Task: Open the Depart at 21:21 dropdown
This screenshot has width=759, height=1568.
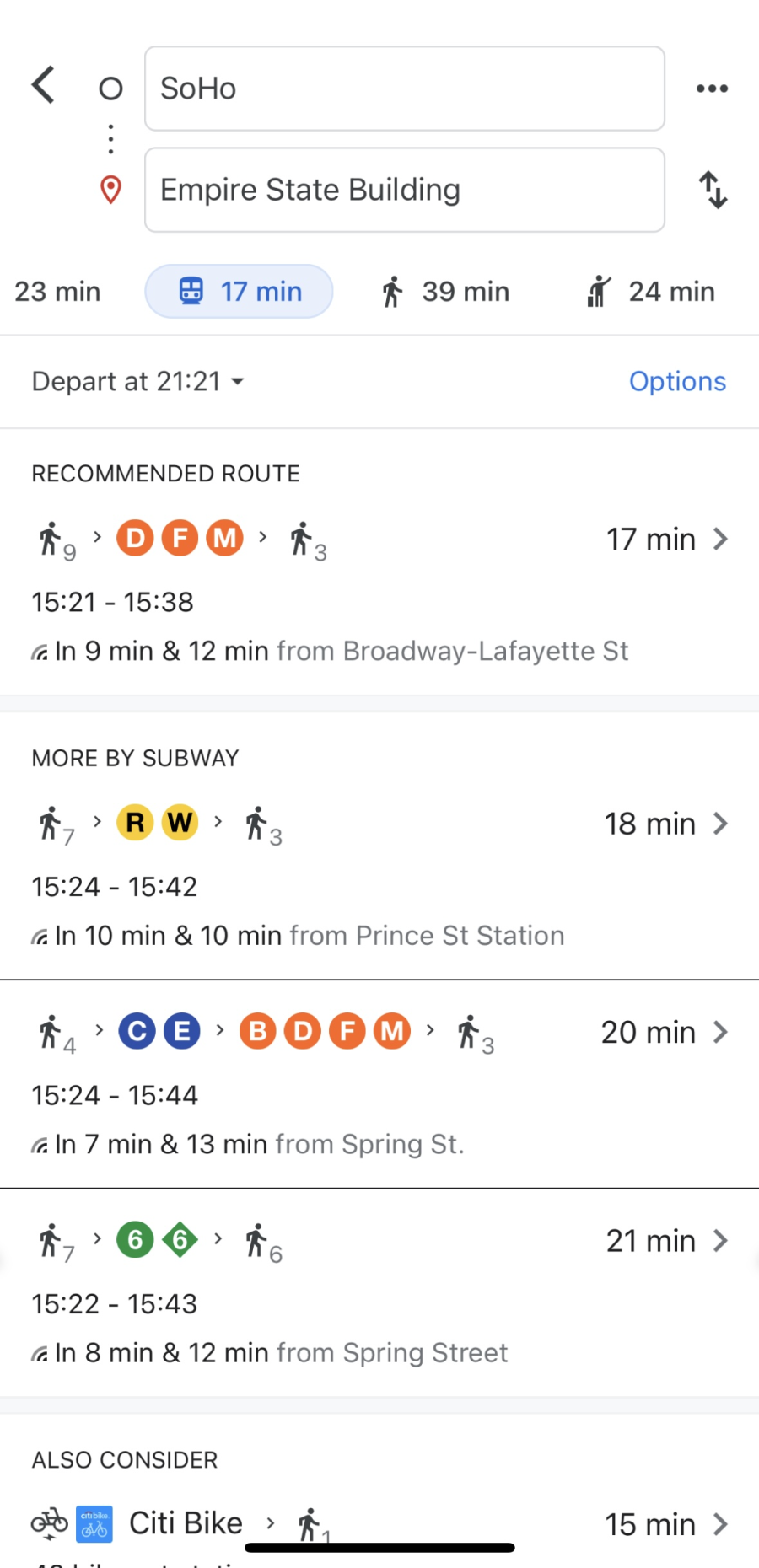Action: coord(138,382)
